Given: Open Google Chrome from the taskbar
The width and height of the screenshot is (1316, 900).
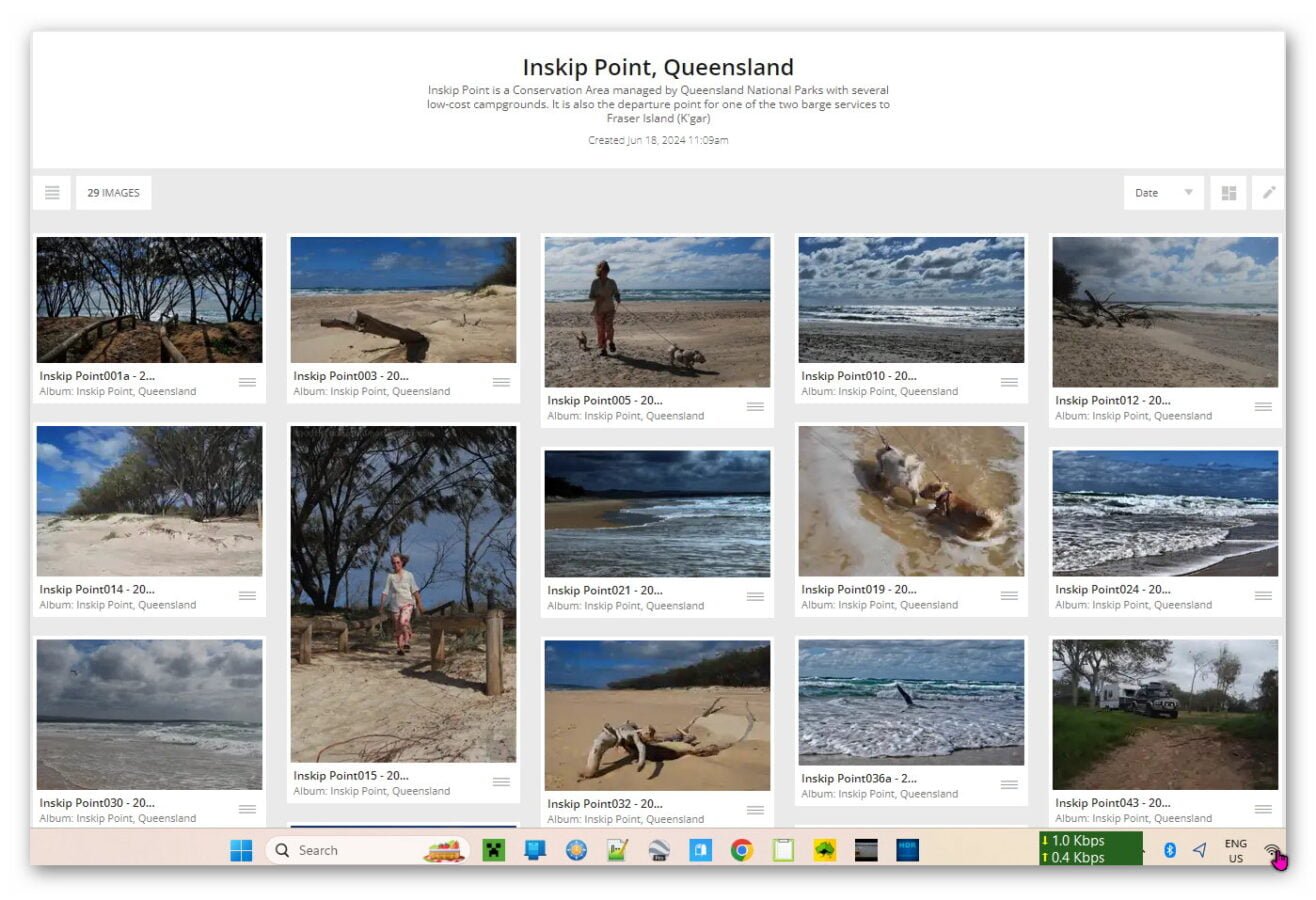Looking at the screenshot, I should [x=741, y=850].
